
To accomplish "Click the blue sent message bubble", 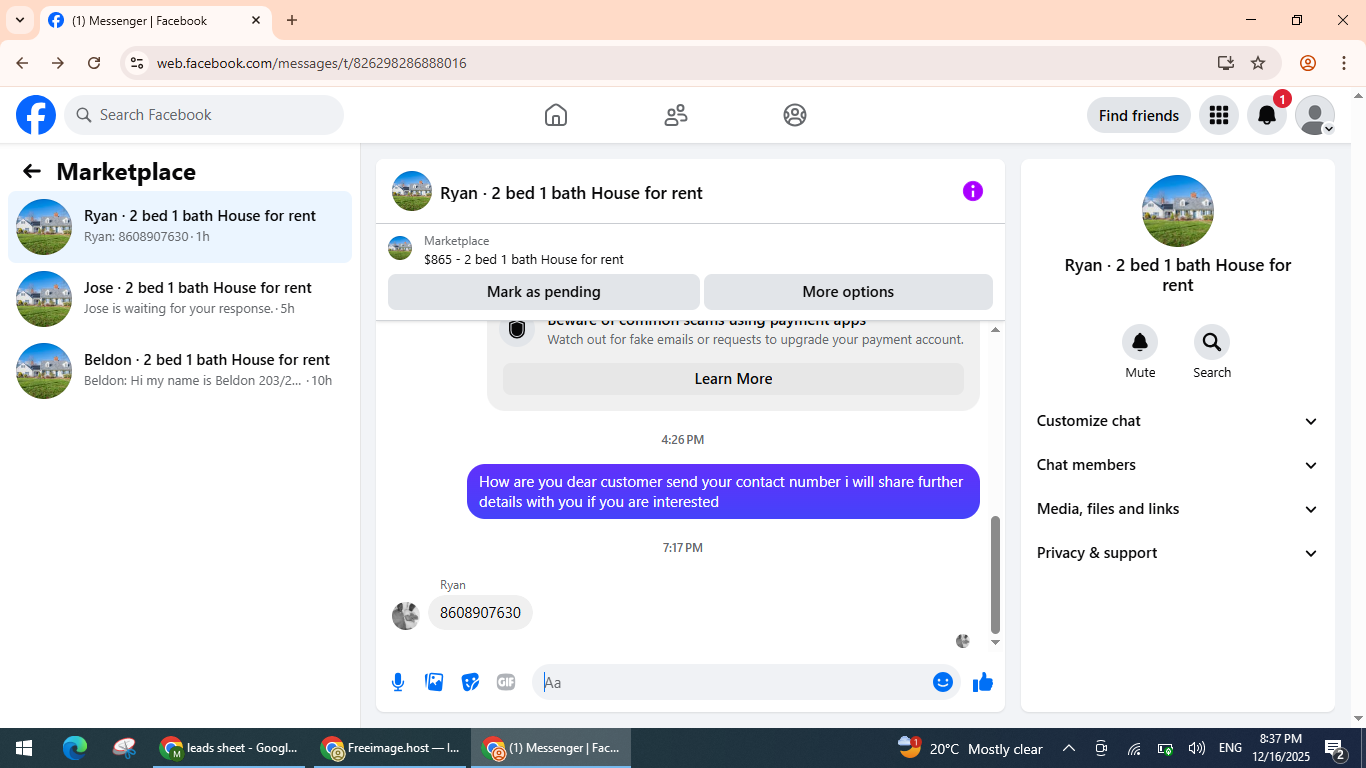I will click(723, 491).
